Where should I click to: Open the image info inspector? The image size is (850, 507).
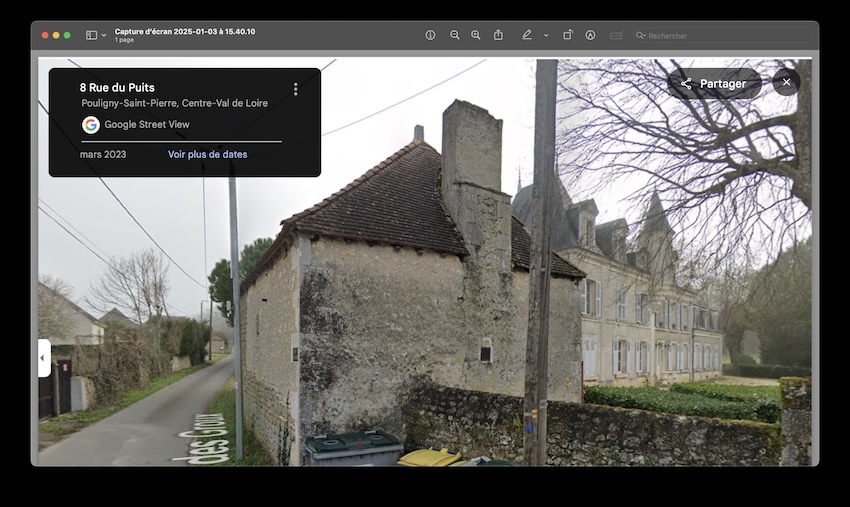click(x=430, y=35)
